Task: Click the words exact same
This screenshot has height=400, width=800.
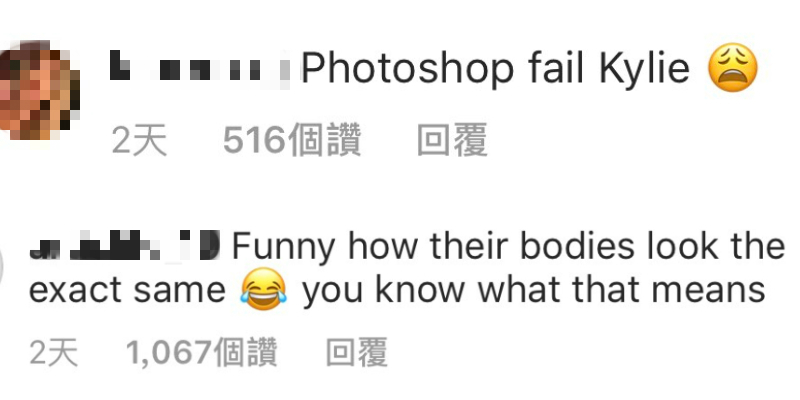Action: (127, 289)
